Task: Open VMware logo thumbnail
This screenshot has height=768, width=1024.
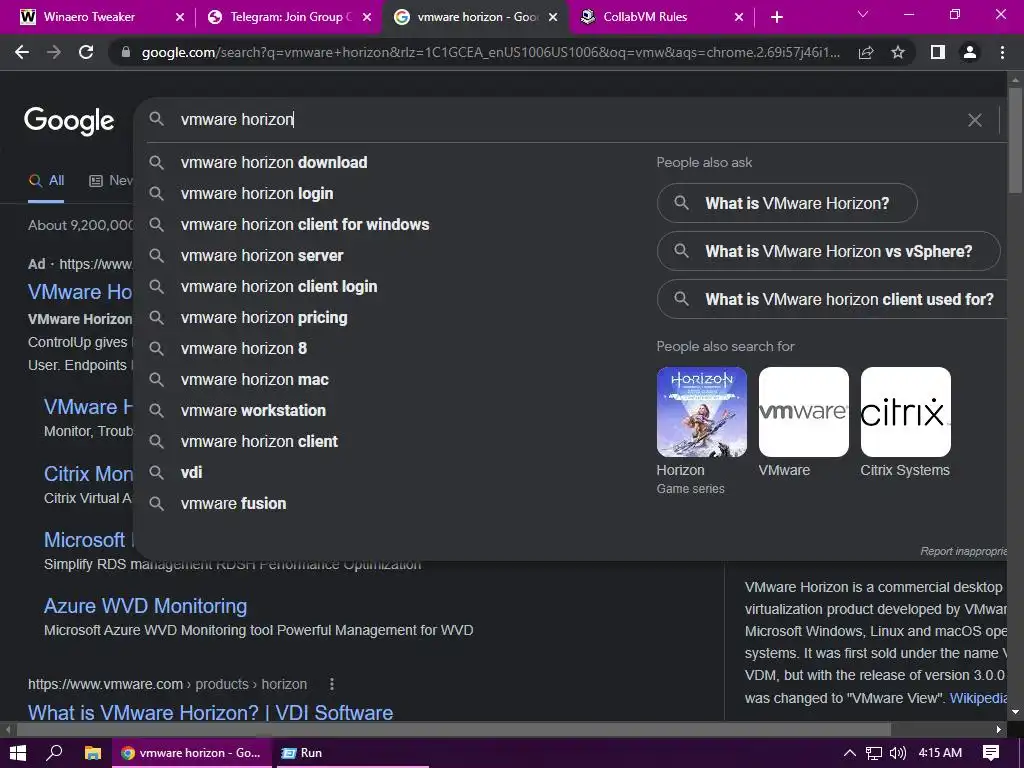Action: pos(803,412)
